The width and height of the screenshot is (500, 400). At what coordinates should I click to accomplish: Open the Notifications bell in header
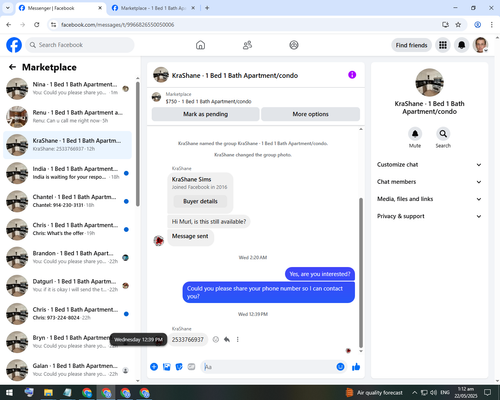tap(461, 45)
